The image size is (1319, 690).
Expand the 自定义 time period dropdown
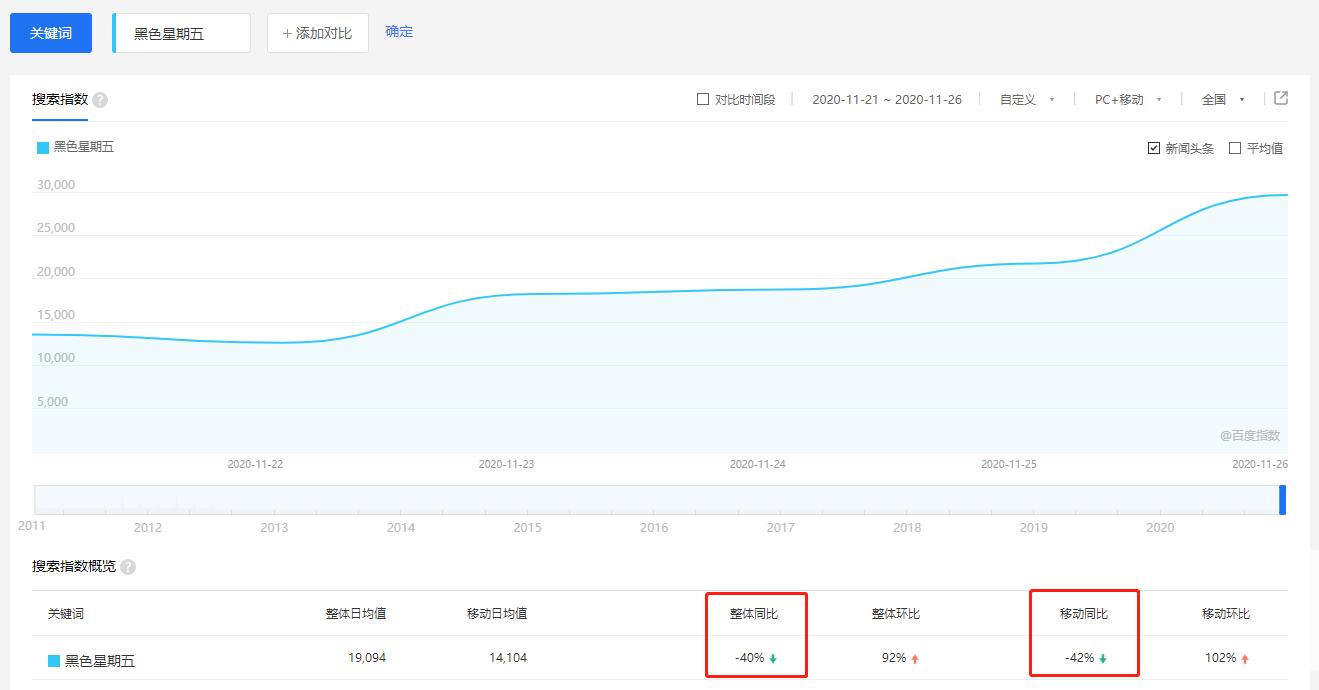(x=1027, y=99)
